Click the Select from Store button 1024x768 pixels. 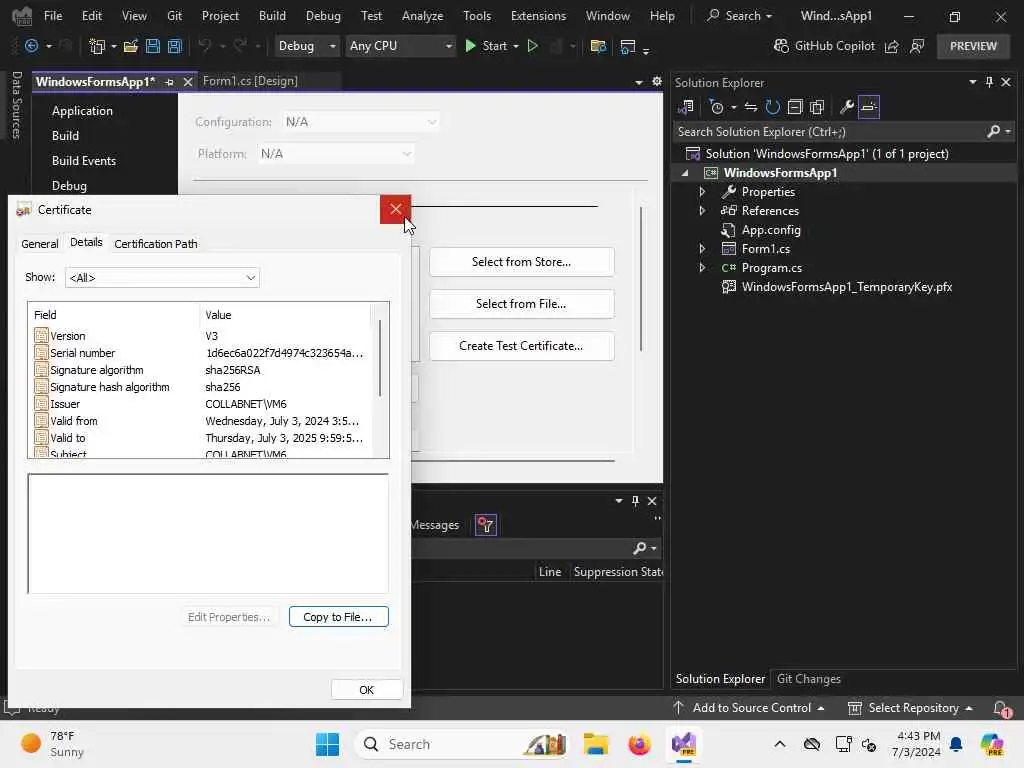coord(521,262)
